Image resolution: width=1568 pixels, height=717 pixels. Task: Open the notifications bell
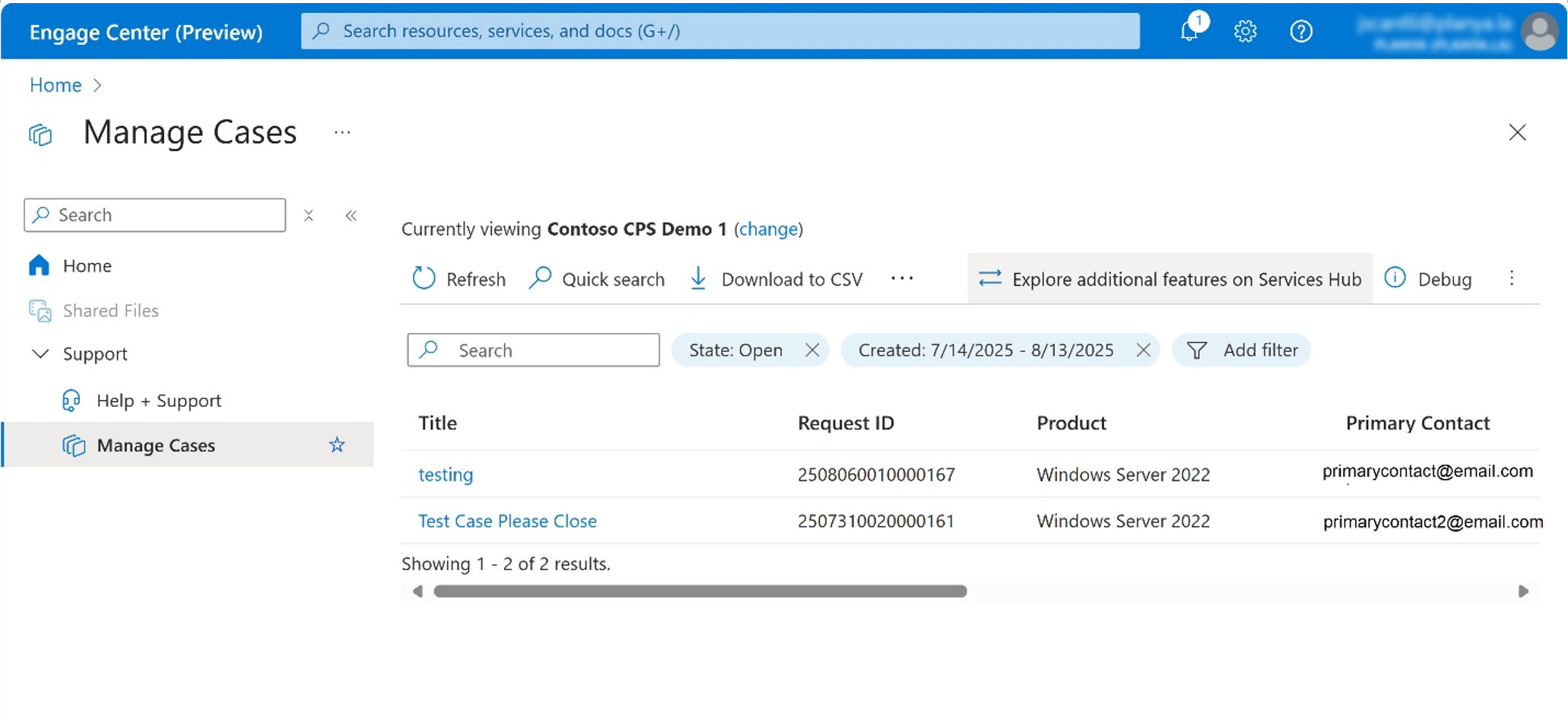pos(1190,30)
